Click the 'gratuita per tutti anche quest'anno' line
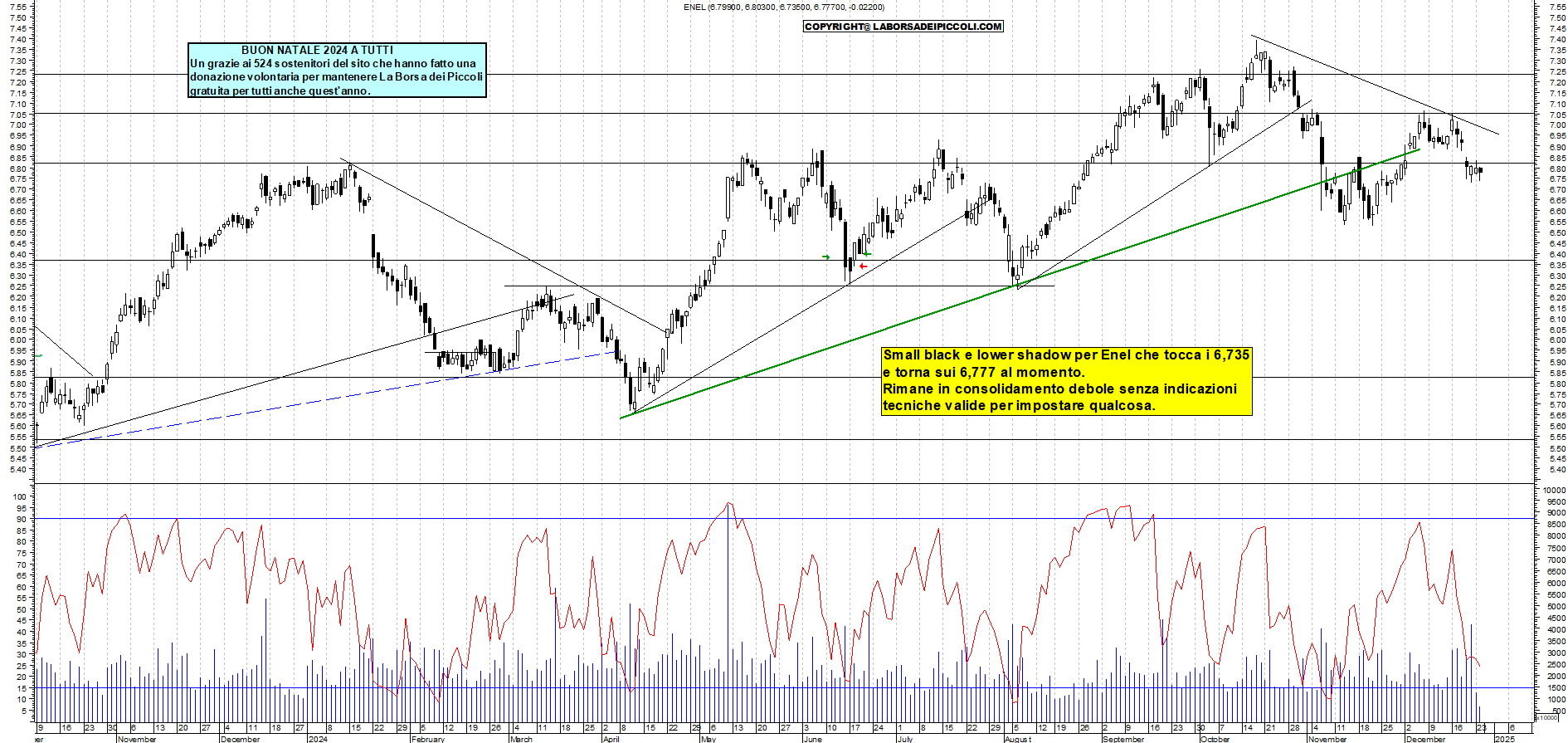The width and height of the screenshot is (1568, 743). [280, 90]
